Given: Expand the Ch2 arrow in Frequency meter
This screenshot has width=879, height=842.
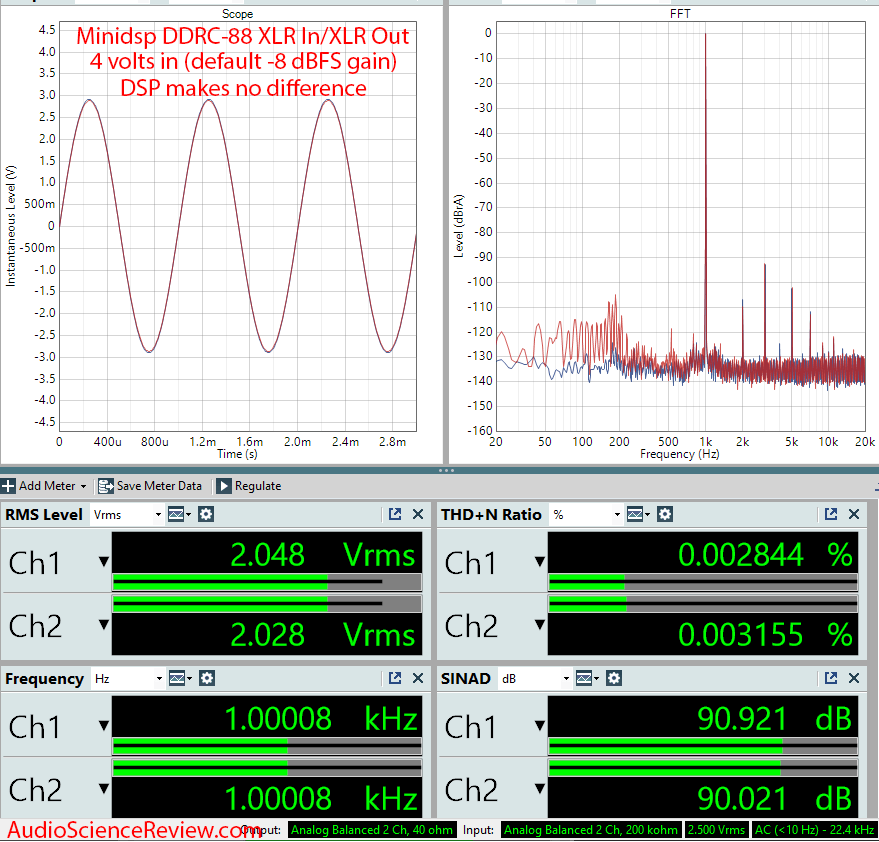Looking at the screenshot, I should [x=104, y=788].
